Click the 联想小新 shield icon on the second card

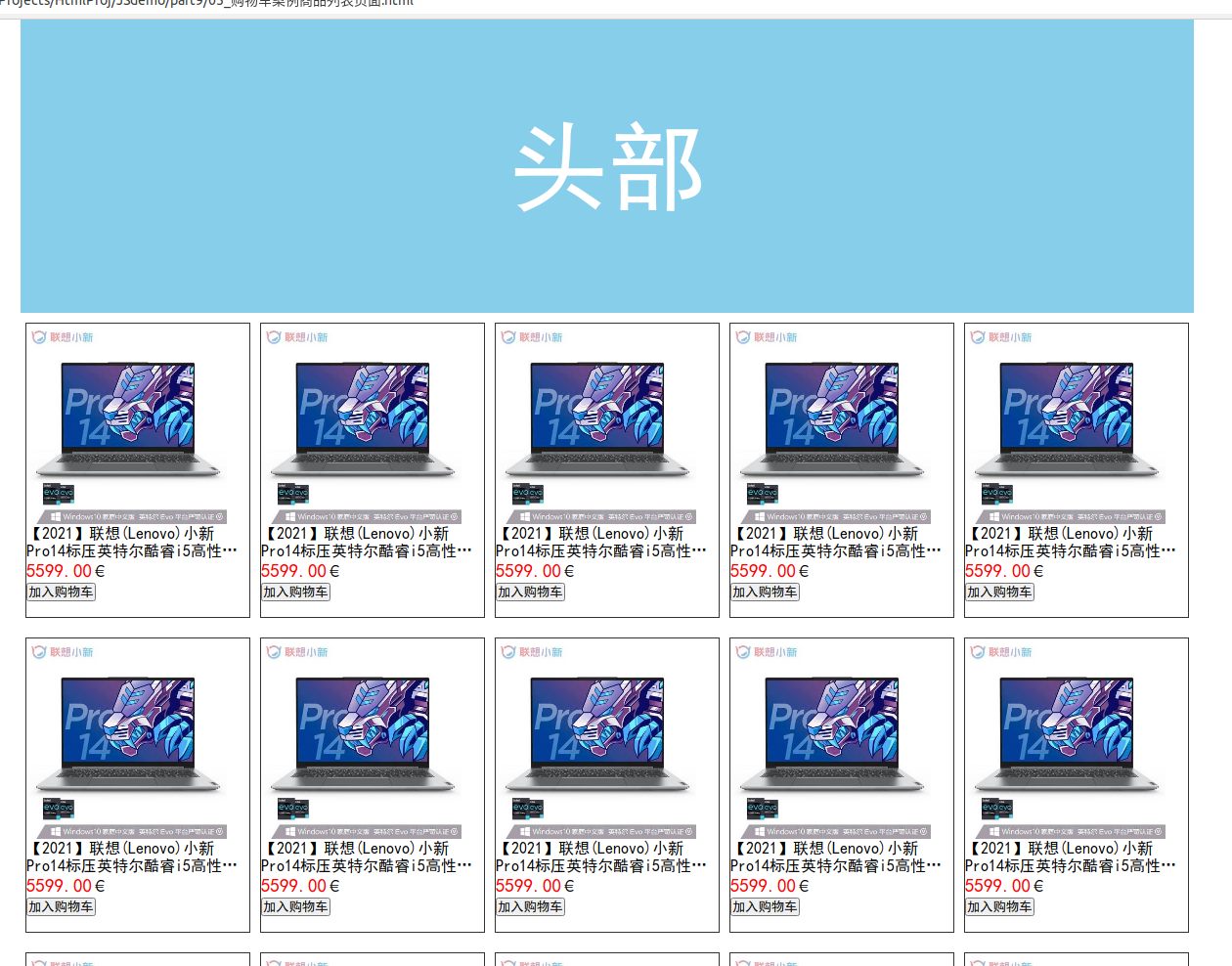pos(295,336)
